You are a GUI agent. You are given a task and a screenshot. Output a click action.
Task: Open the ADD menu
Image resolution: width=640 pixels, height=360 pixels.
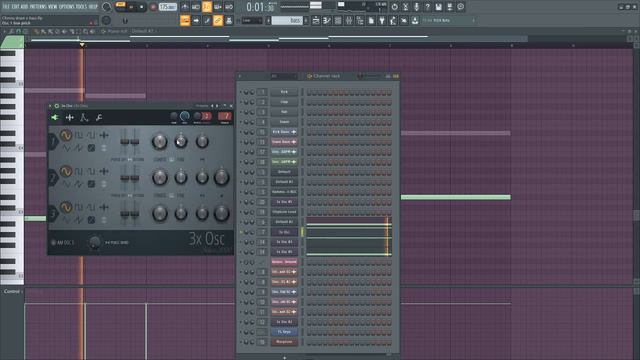(x=24, y=7)
